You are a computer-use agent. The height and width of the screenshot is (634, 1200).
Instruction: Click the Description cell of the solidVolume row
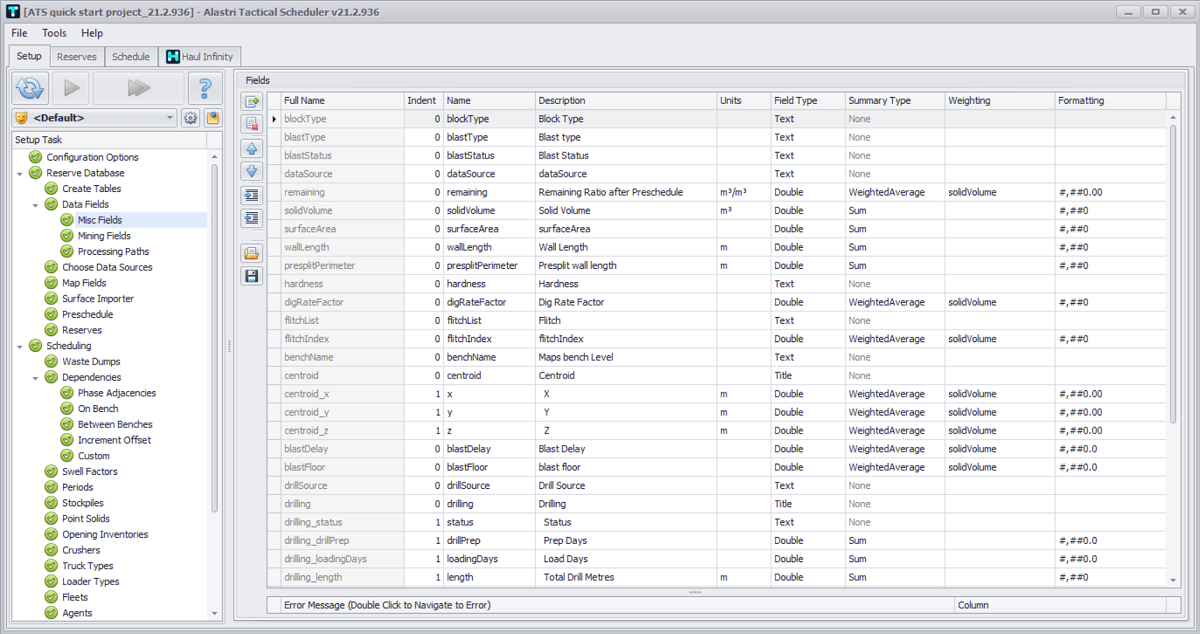click(624, 211)
